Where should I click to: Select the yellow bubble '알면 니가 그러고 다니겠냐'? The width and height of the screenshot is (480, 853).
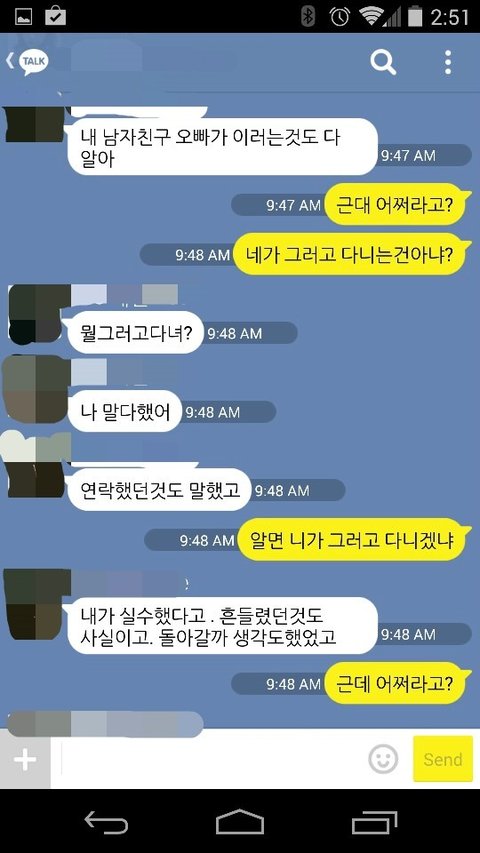(x=353, y=540)
